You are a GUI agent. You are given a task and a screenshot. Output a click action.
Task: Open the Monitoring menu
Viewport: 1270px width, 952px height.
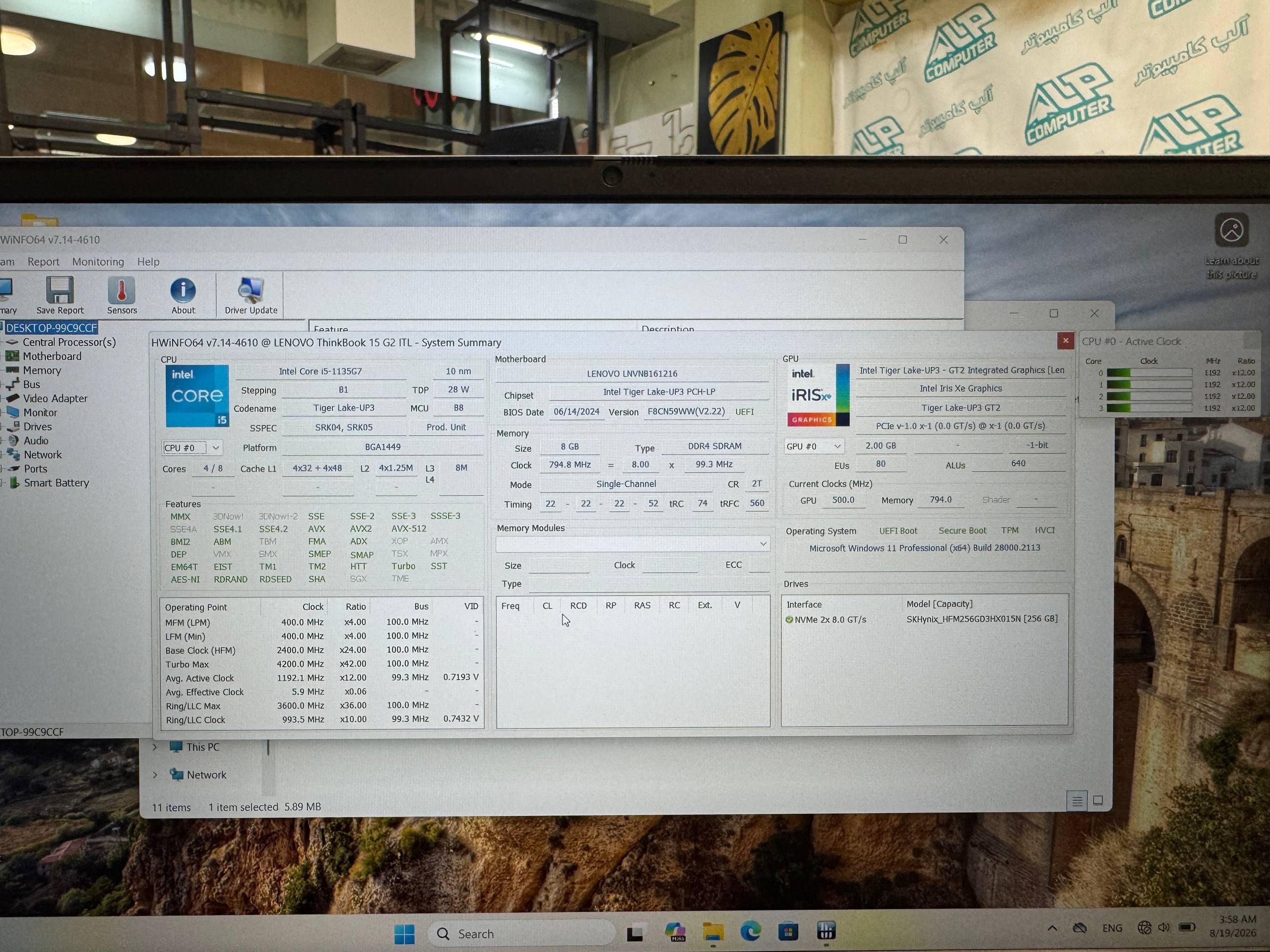tap(98, 262)
